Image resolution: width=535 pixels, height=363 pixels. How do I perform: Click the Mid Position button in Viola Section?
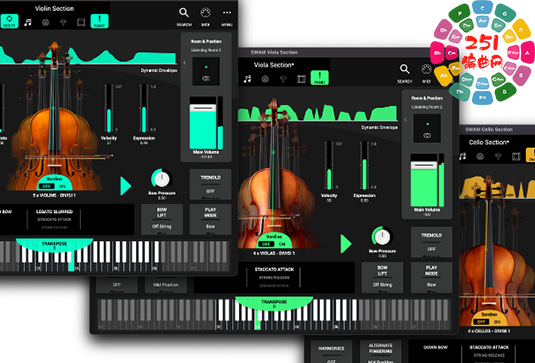(165, 285)
